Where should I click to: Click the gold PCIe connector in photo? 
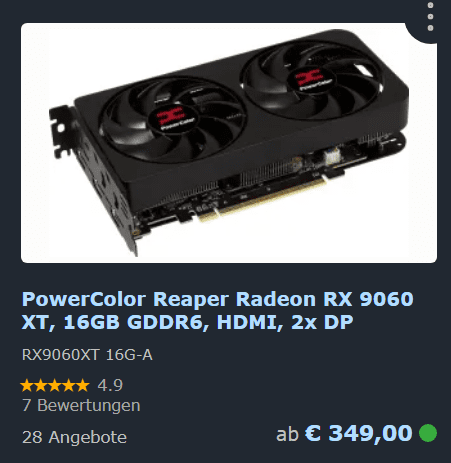click(263, 199)
